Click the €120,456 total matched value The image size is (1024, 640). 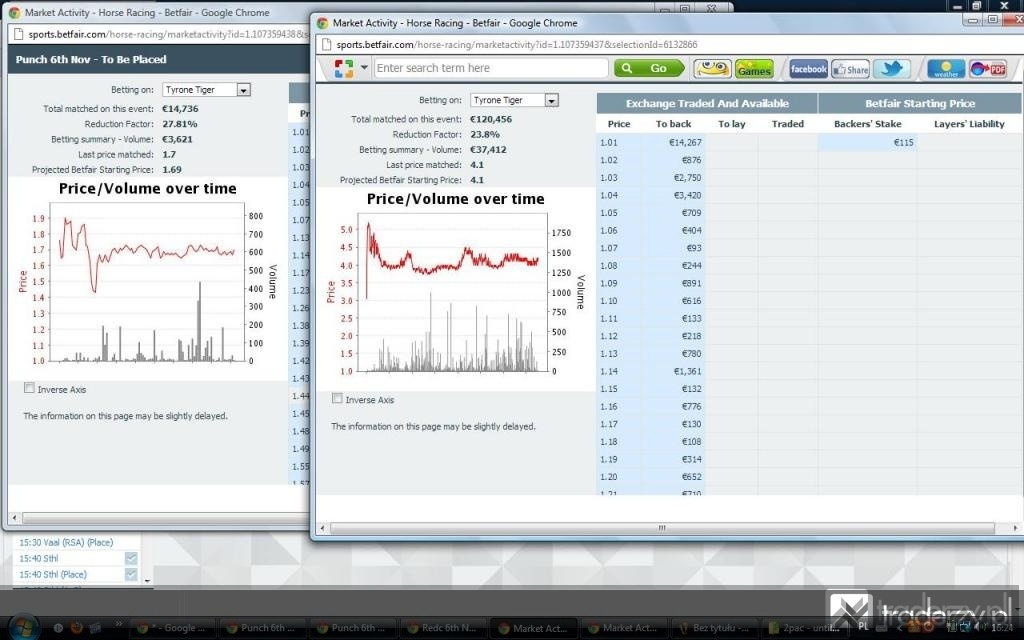tap(491, 120)
